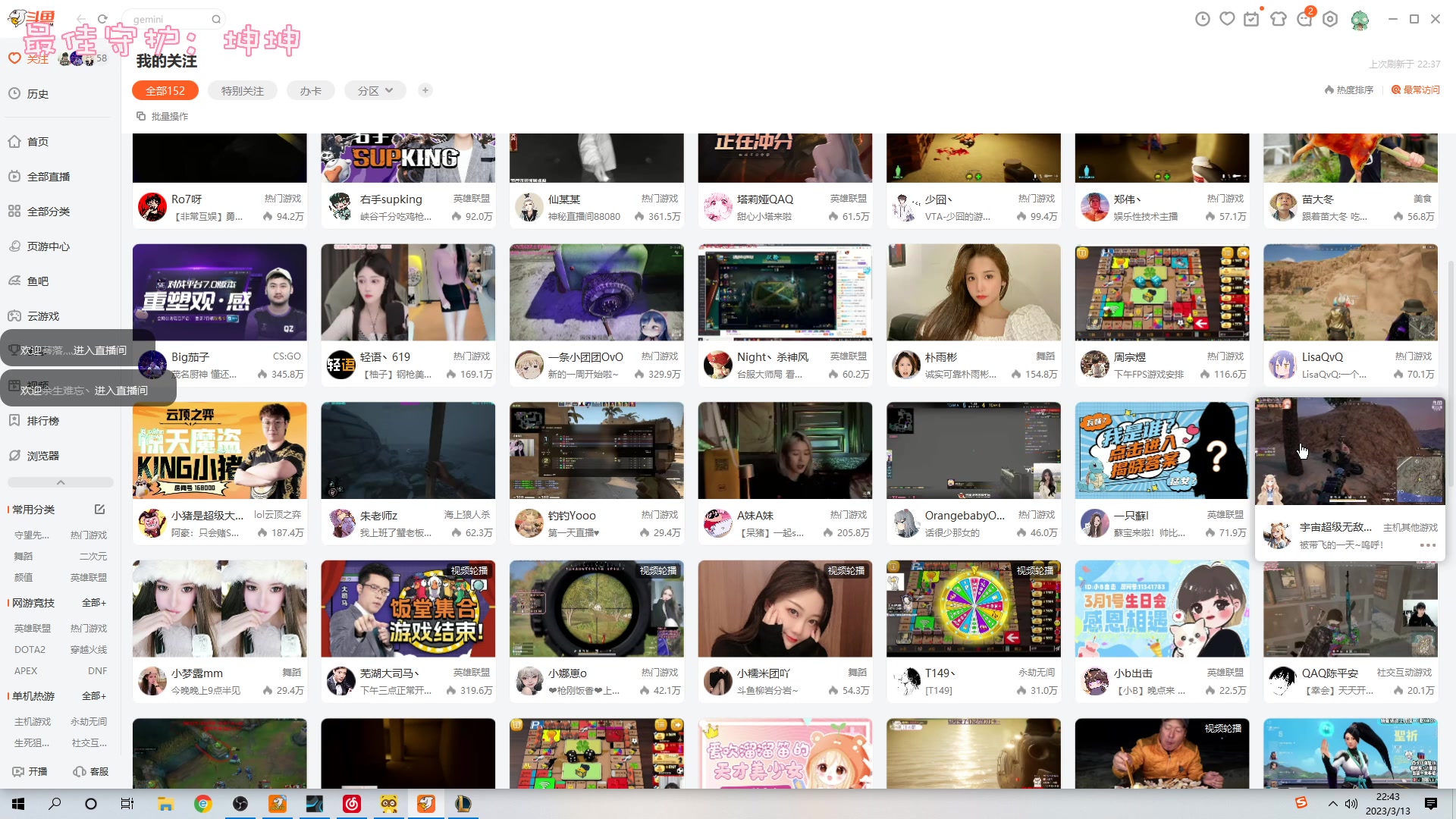The height and width of the screenshot is (819, 1456).
Task: Click the 开播 start streaming button
Action: [x=30, y=771]
